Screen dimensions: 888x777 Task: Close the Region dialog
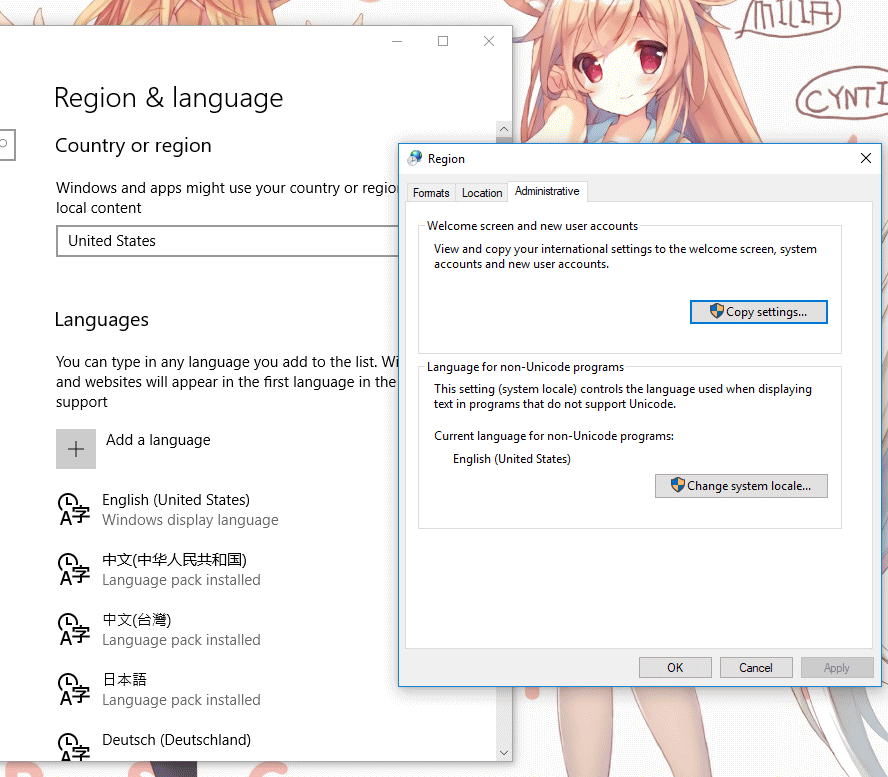coord(866,158)
